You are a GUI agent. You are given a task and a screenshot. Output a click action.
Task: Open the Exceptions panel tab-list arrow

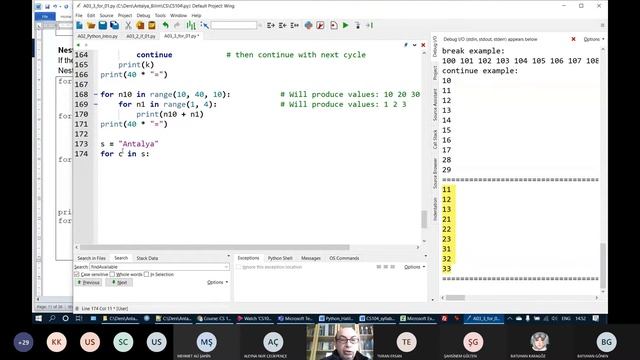426,256
